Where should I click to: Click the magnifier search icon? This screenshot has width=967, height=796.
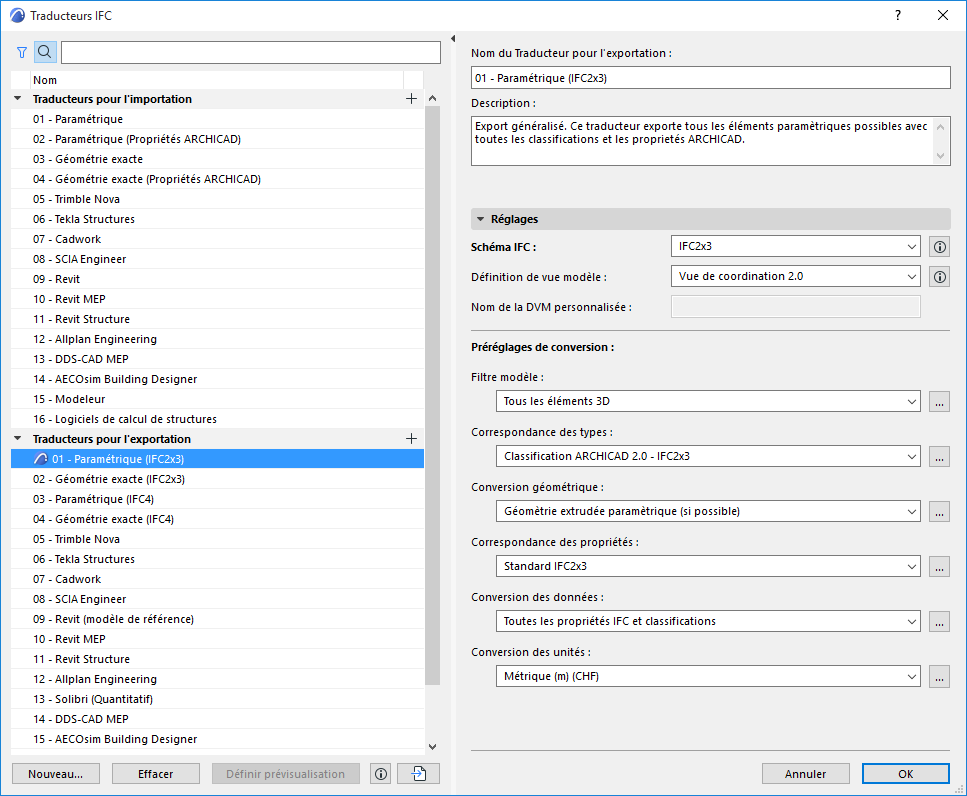[x=44, y=51]
